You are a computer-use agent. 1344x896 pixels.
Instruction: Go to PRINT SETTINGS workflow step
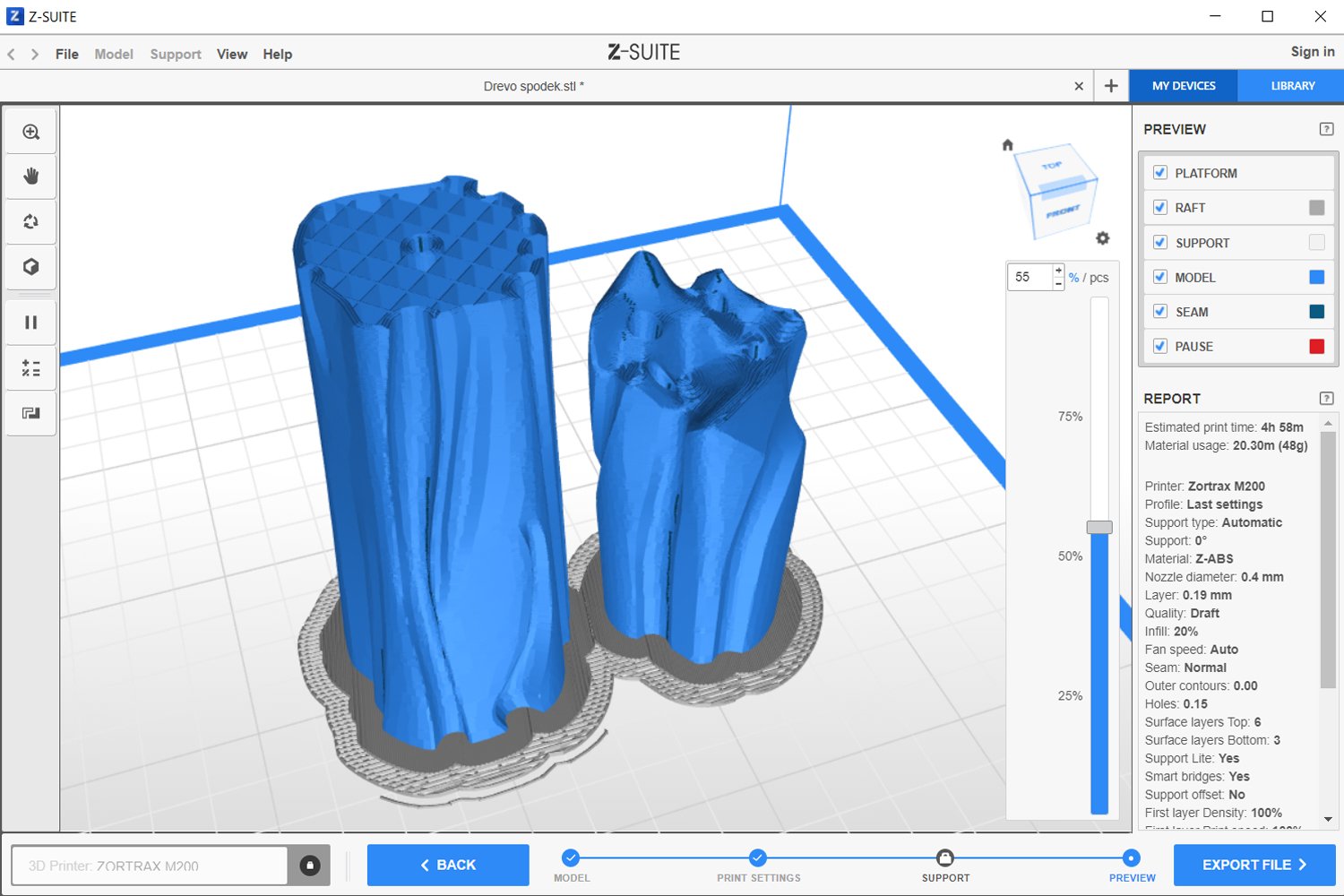tap(758, 865)
